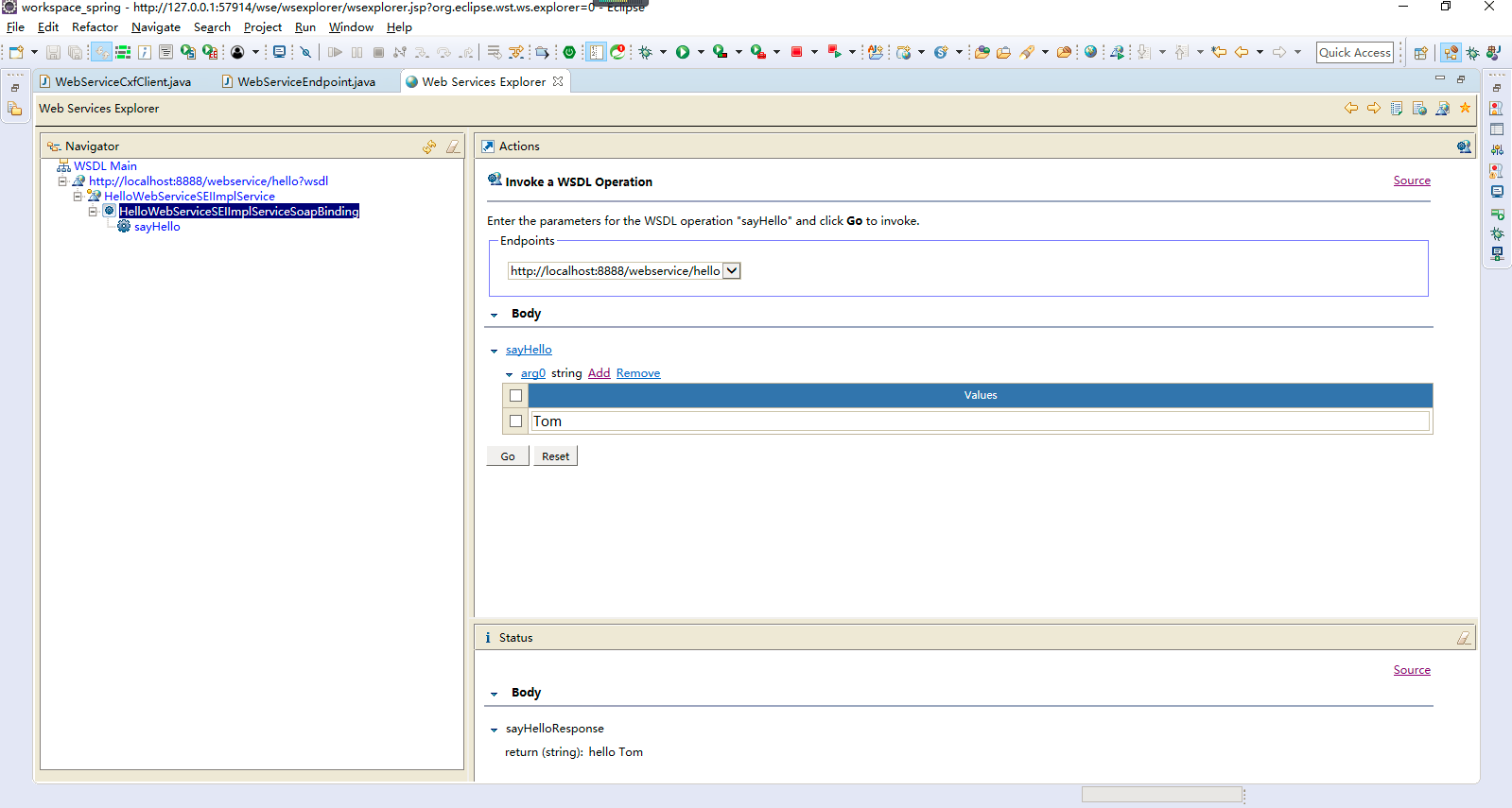Select WSDL Main in Navigator tree
Viewport: 1512px width, 808px height.
105,166
